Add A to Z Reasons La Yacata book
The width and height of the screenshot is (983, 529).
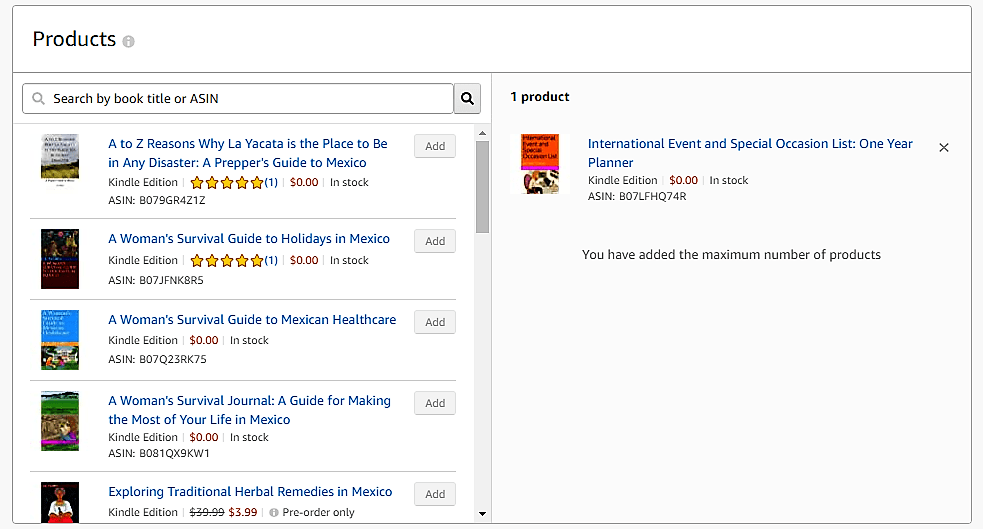coord(435,146)
